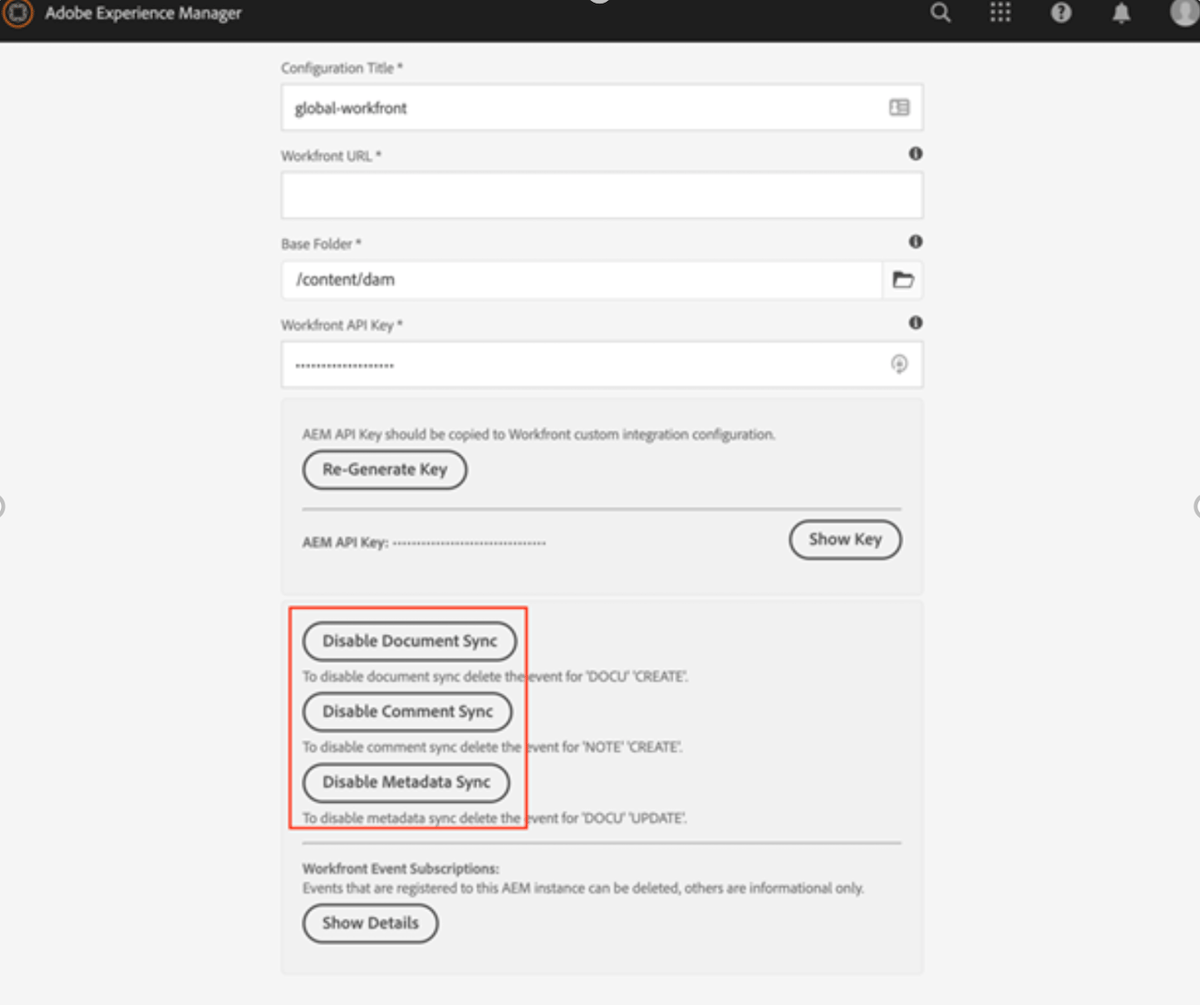Screen dimensions: 1200x1005
Task: Disable Comment Sync
Action: [407, 712]
